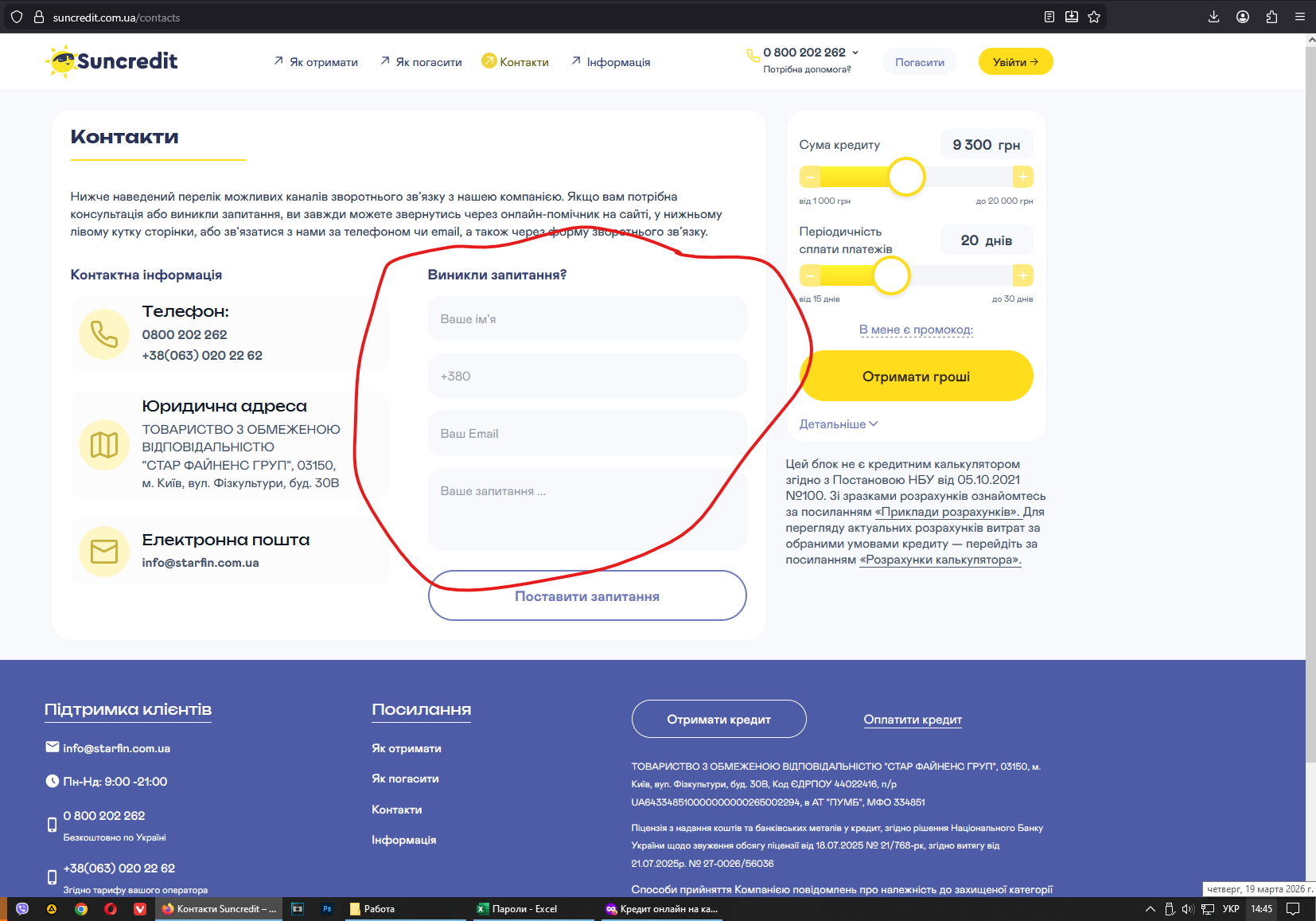The height and width of the screenshot is (921, 1316).
Task: Open the browser hamburger menu
Action: pos(1300,17)
